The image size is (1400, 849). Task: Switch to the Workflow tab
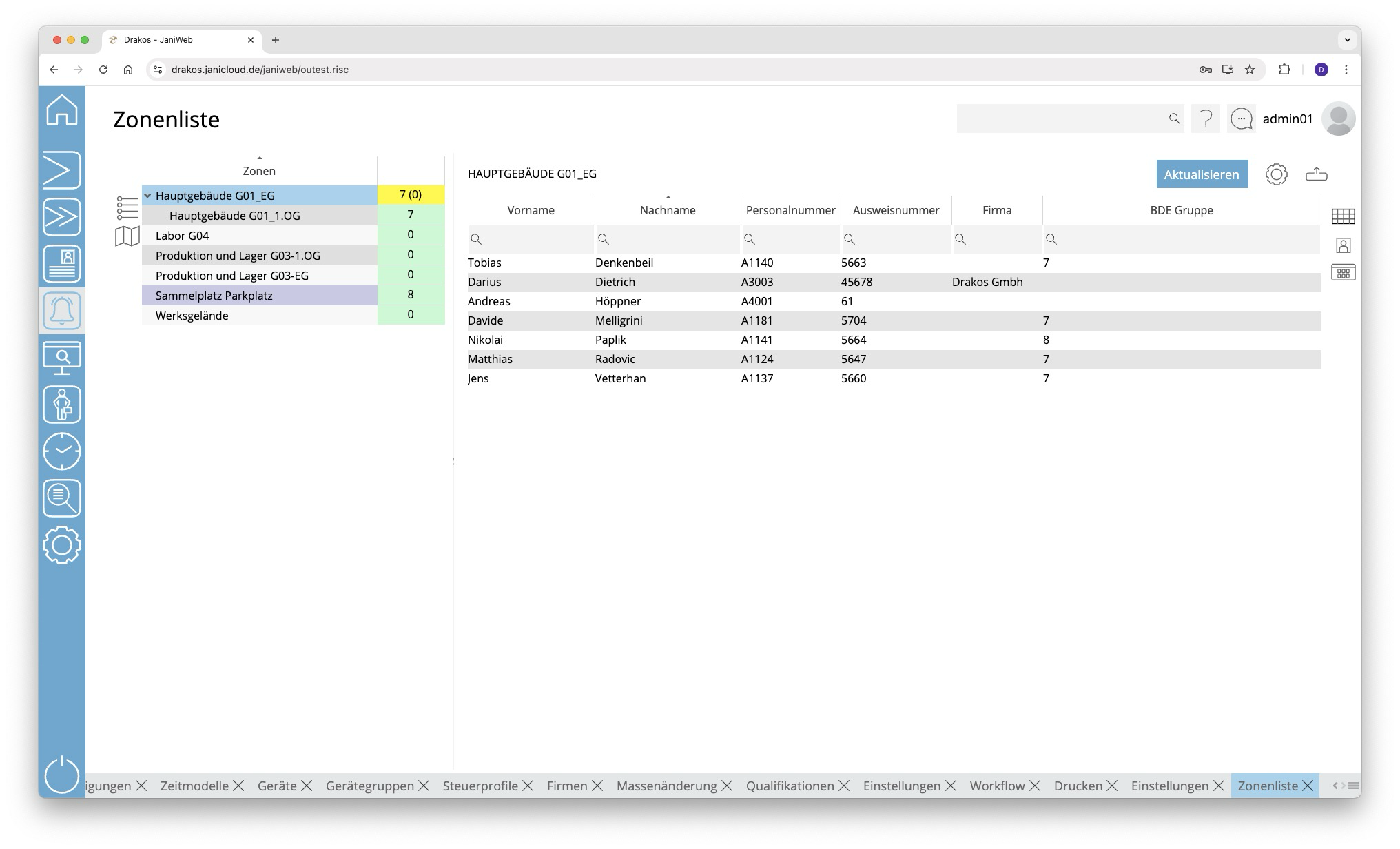coord(996,786)
